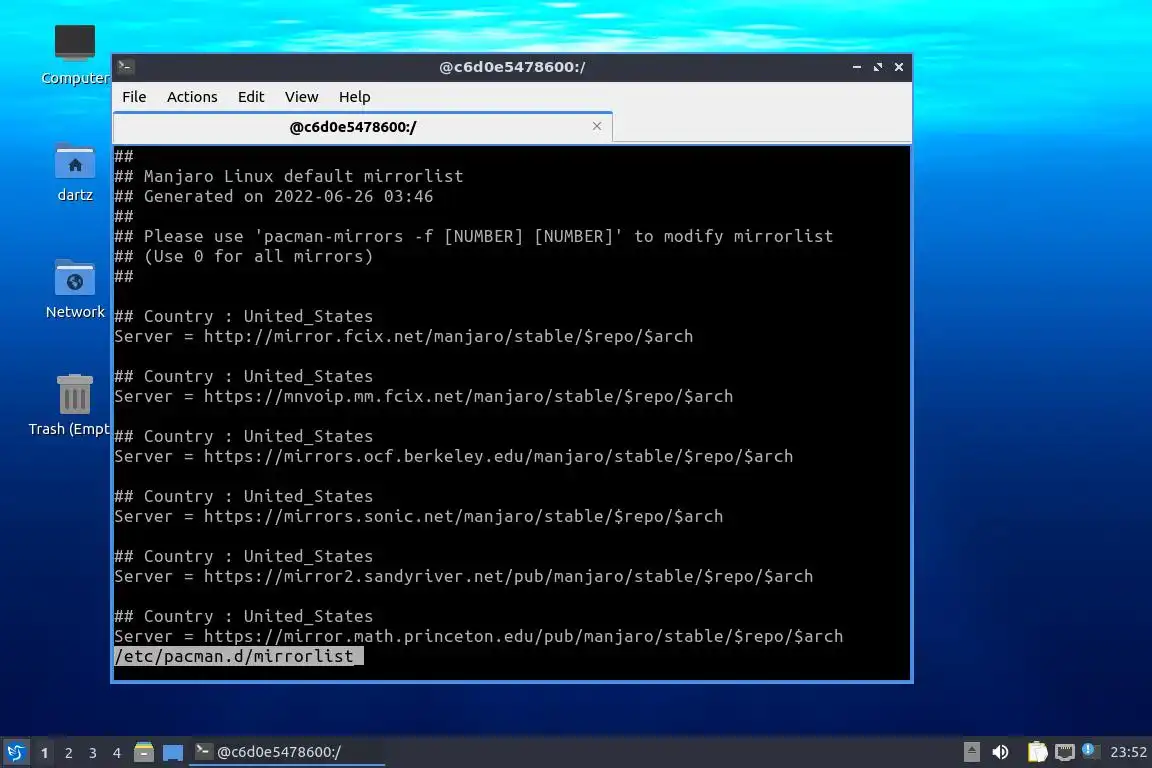Click the highlighted /etc/pacman.d/mirrorlist status line
Viewport: 1152px width, 768px height.
pos(239,656)
